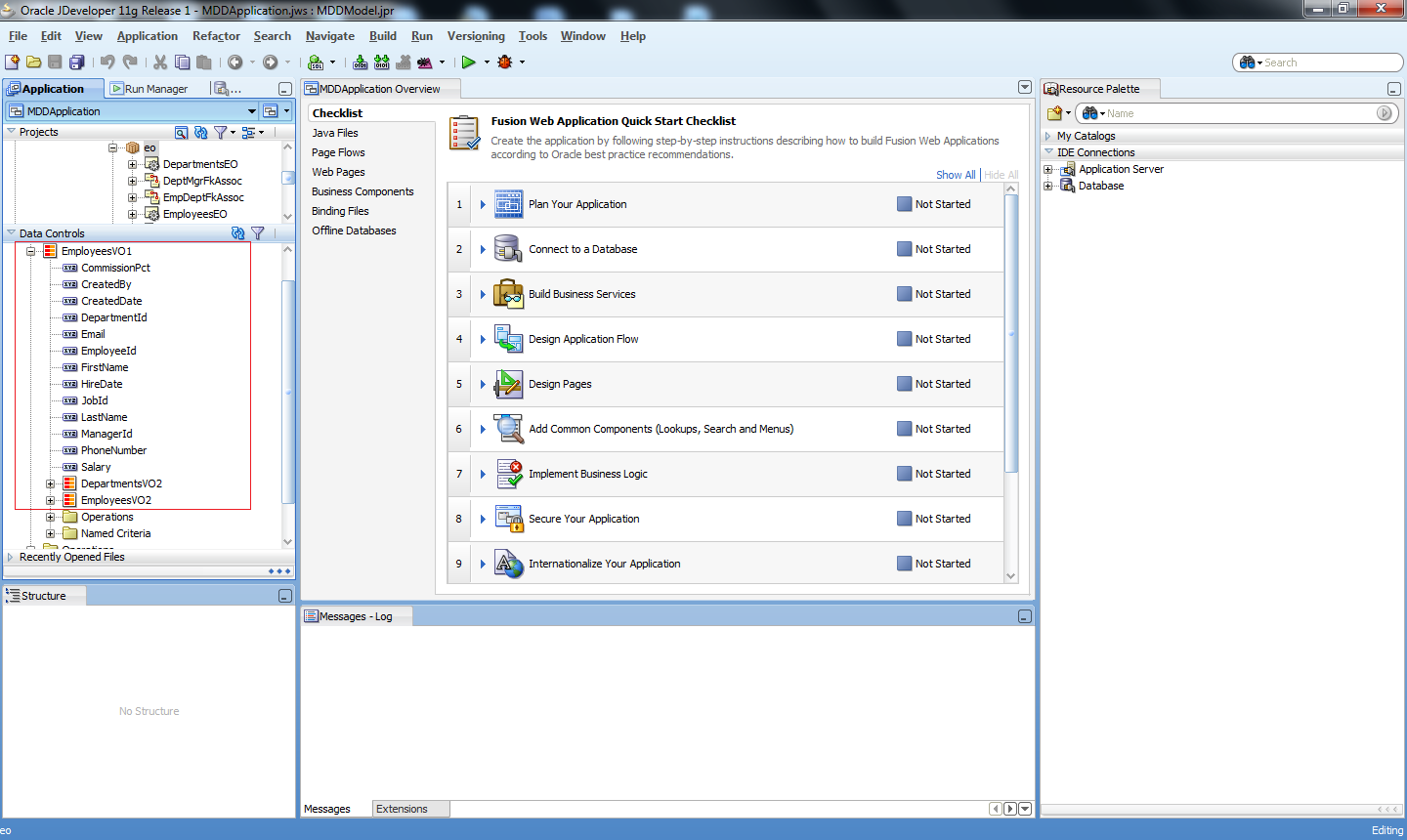The image size is (1407, 840).
Task: Open the MDDApplication selector dropdown
Action: [x=252, y=111]
